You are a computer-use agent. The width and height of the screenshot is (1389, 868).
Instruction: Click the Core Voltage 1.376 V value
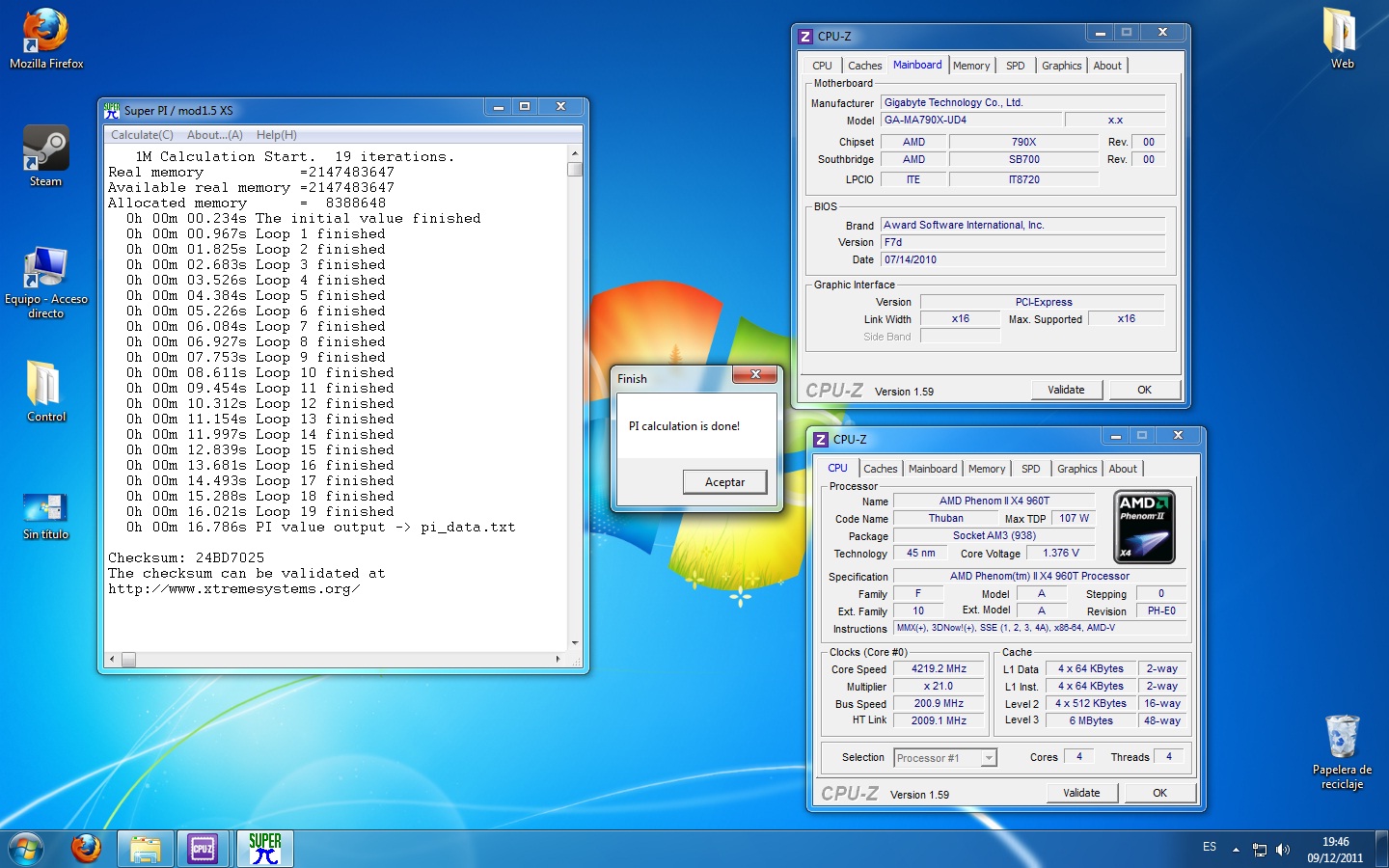pyautogui.click(x=1061, y=554)
